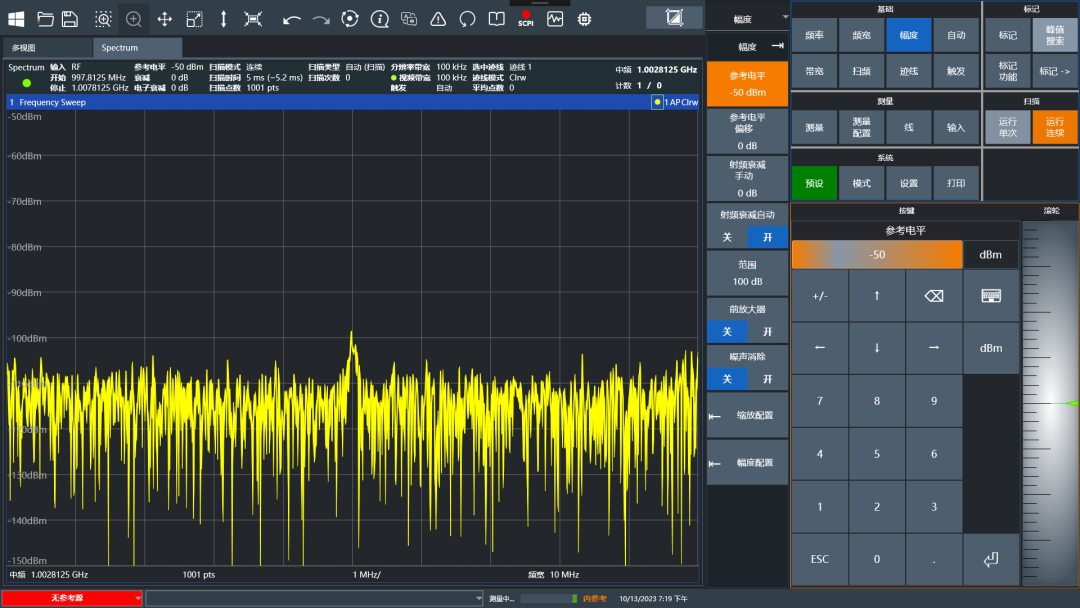Screen dimensions: 1080x608
Task: Click the 1 Frequency Sweep title bar
Action: pyautogui.click(x=353, y=102)
